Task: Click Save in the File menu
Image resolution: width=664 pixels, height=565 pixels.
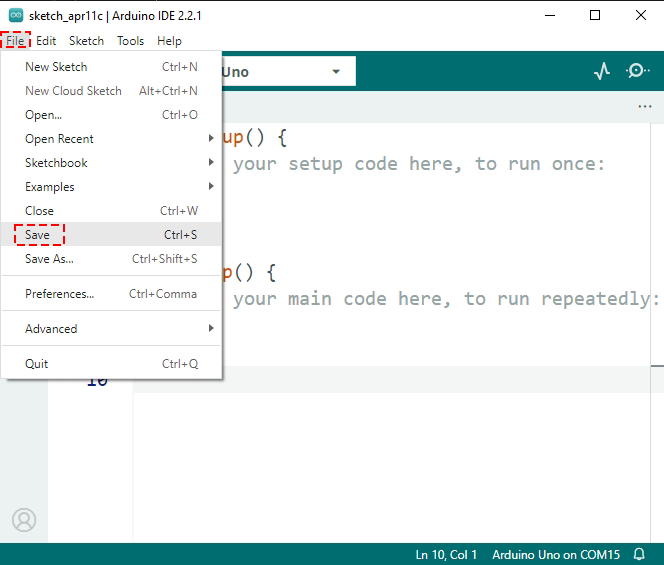Action: [x=111, y=234]
